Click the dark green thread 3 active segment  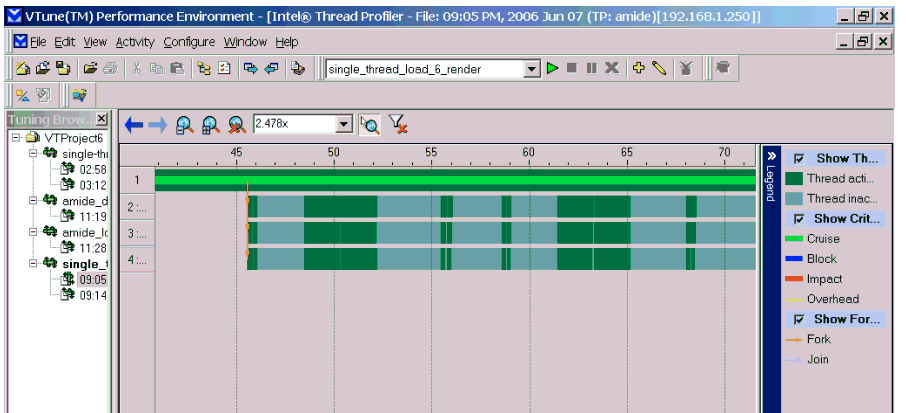[340, 232]
